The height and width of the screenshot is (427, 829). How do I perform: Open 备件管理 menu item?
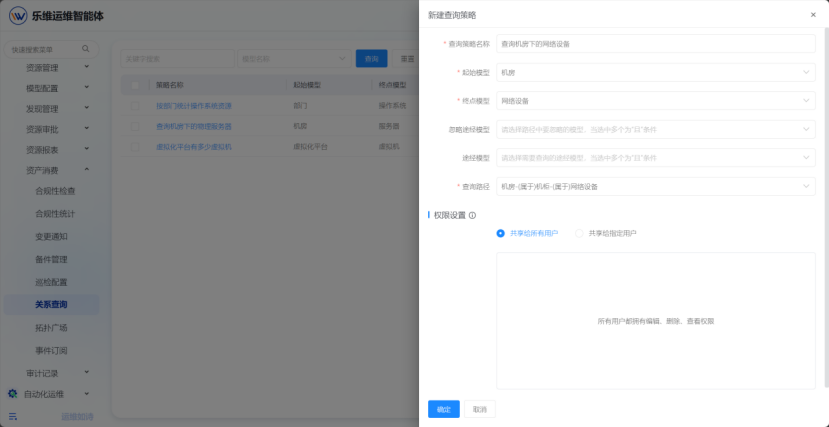click(x=51, y=259)
